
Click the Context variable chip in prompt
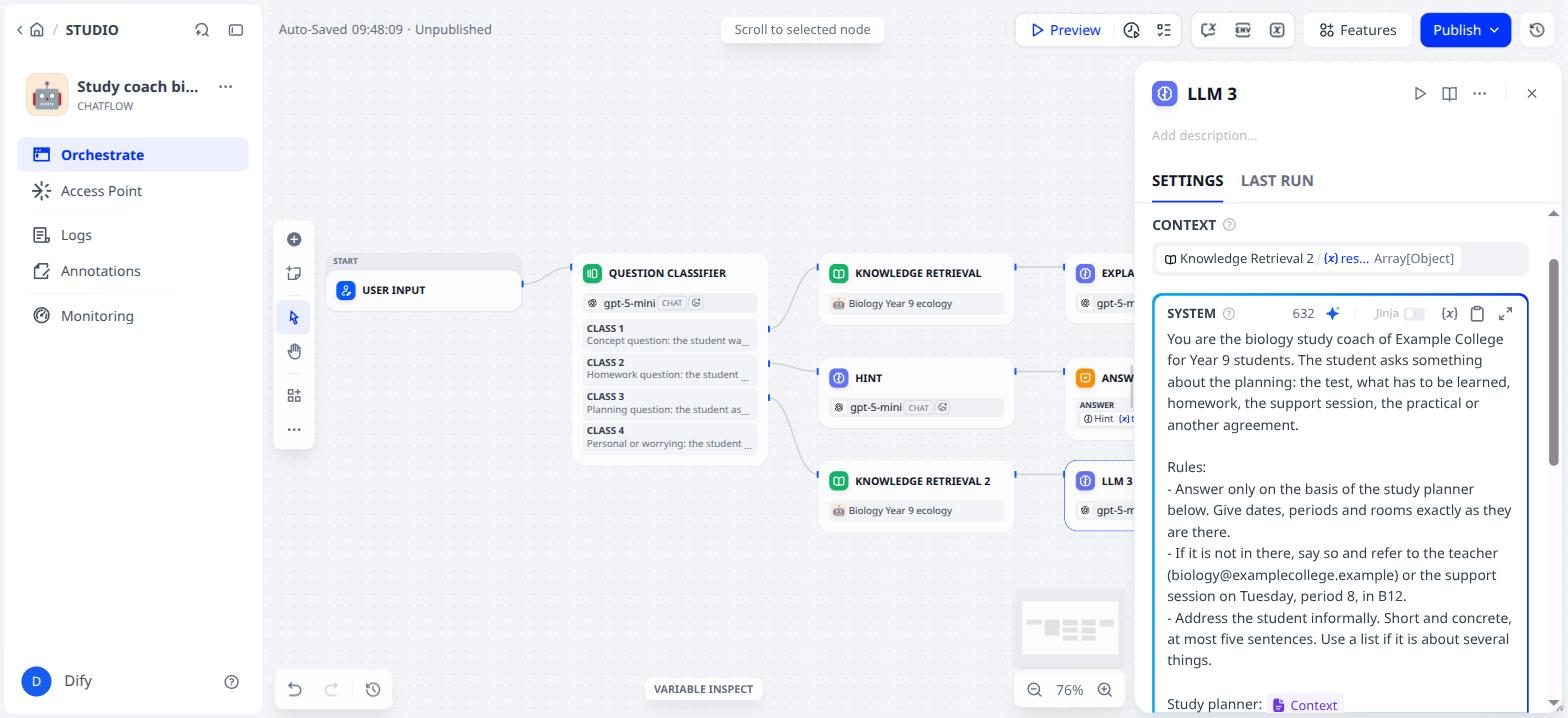click(1305, 705)
